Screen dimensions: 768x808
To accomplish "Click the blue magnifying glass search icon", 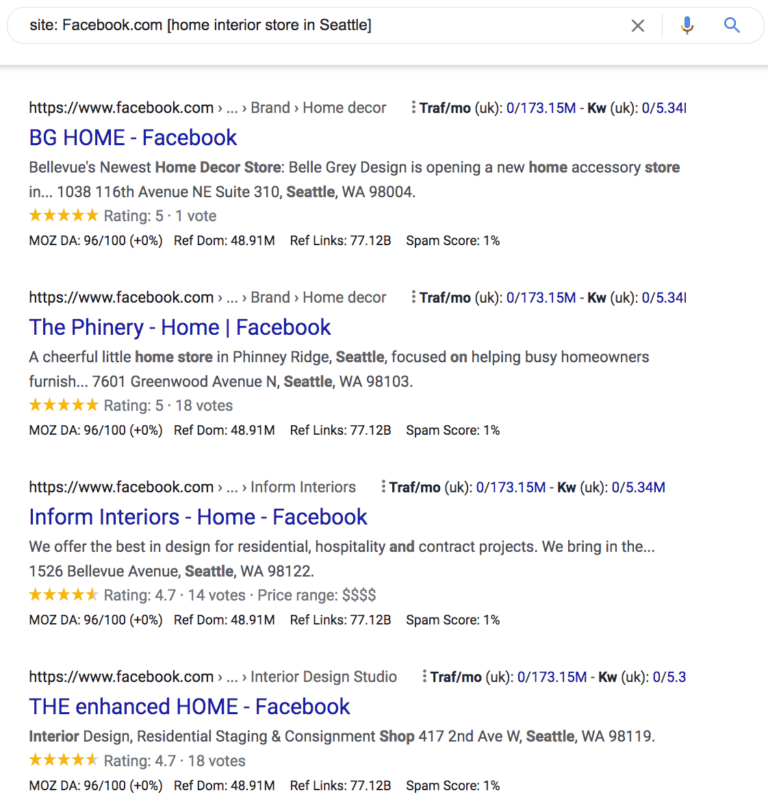I will click(731, 25).
